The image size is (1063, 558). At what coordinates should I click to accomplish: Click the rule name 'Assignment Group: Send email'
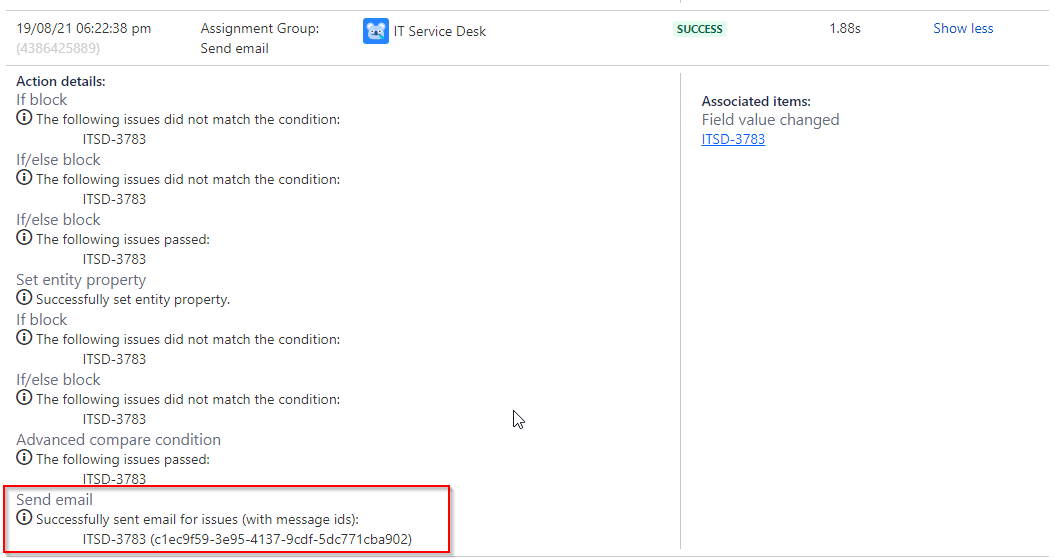260,38
